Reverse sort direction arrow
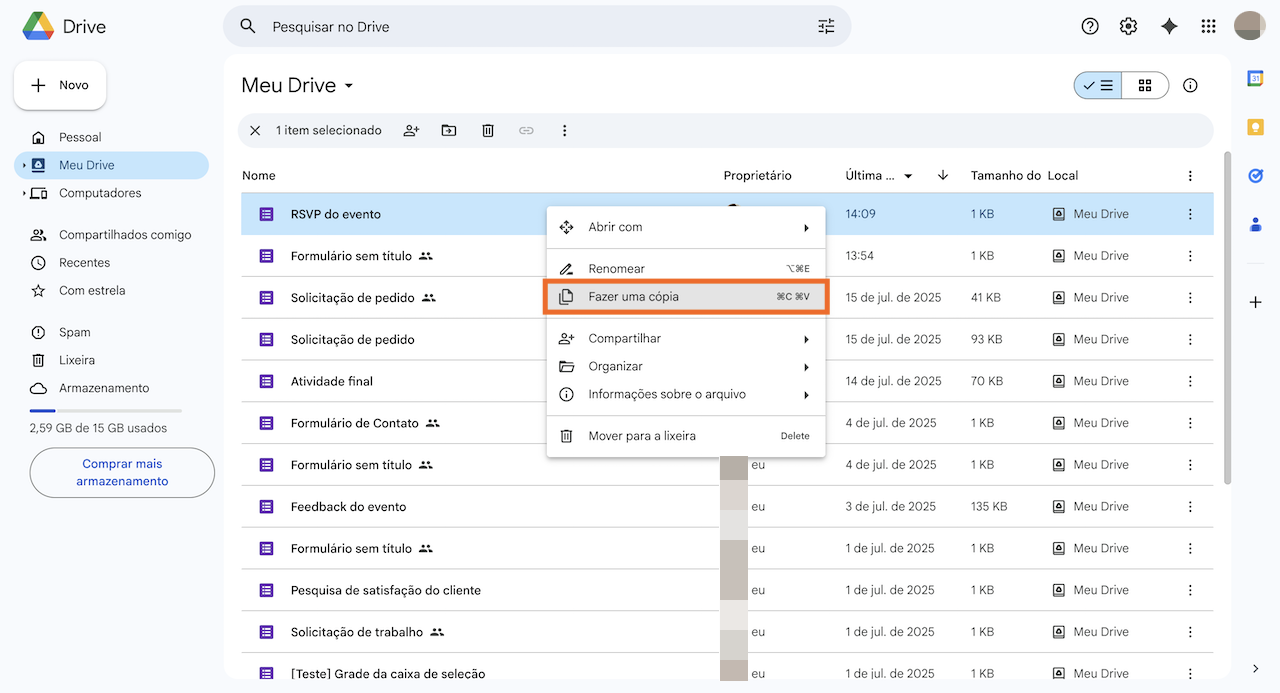1280x693 pixels. point(942,176)
